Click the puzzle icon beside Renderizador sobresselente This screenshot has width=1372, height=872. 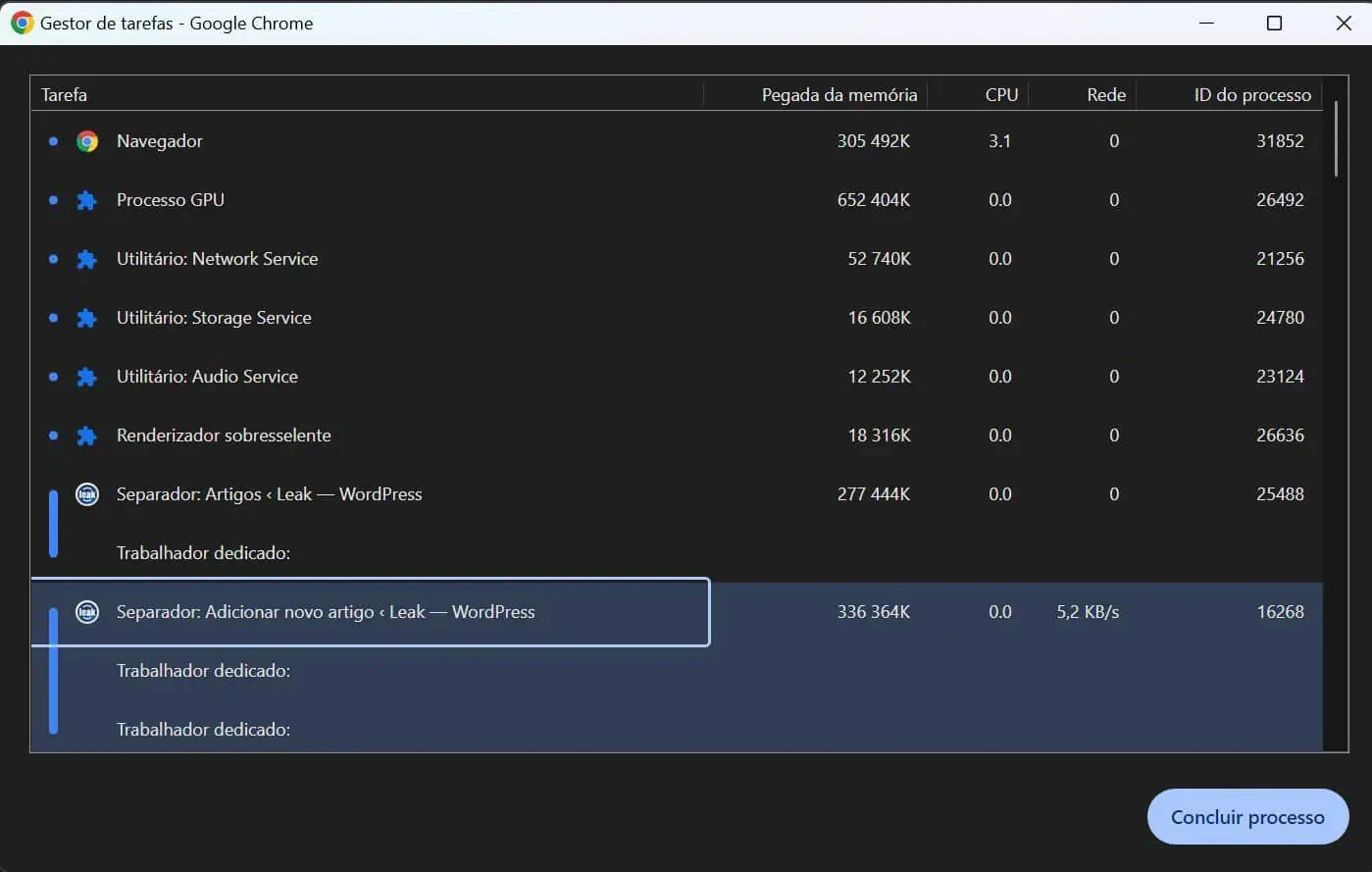point(87,436)
